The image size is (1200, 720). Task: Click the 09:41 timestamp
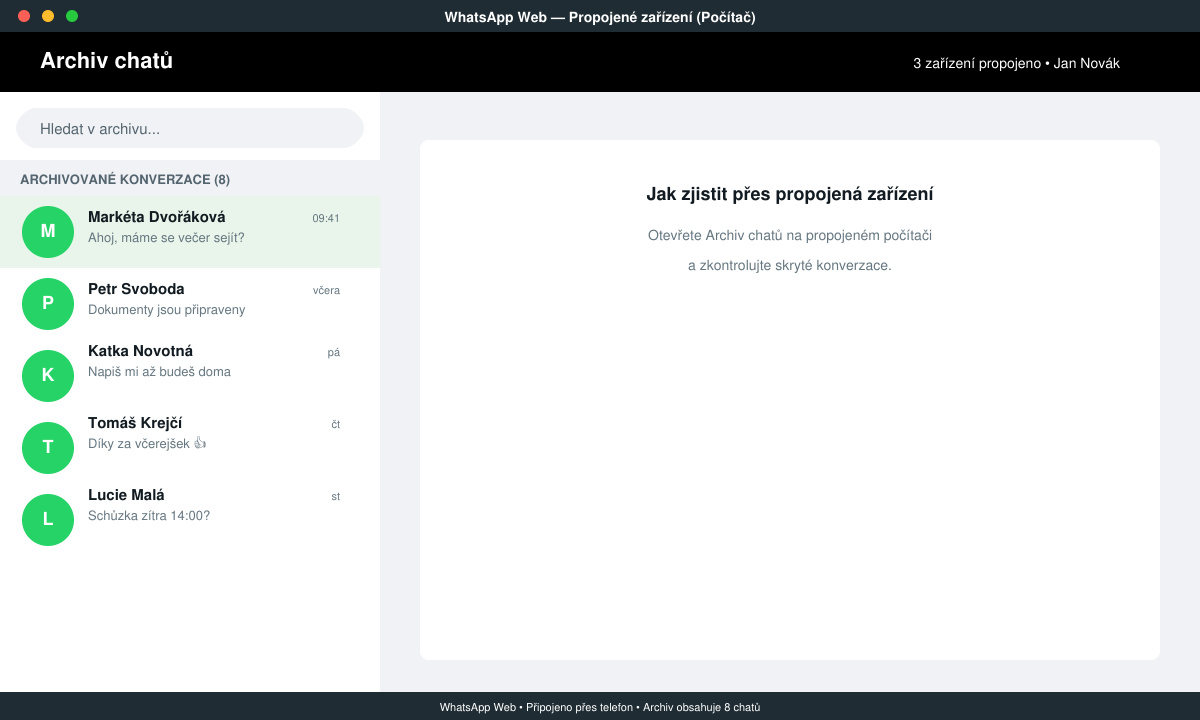tap(326, 218)
